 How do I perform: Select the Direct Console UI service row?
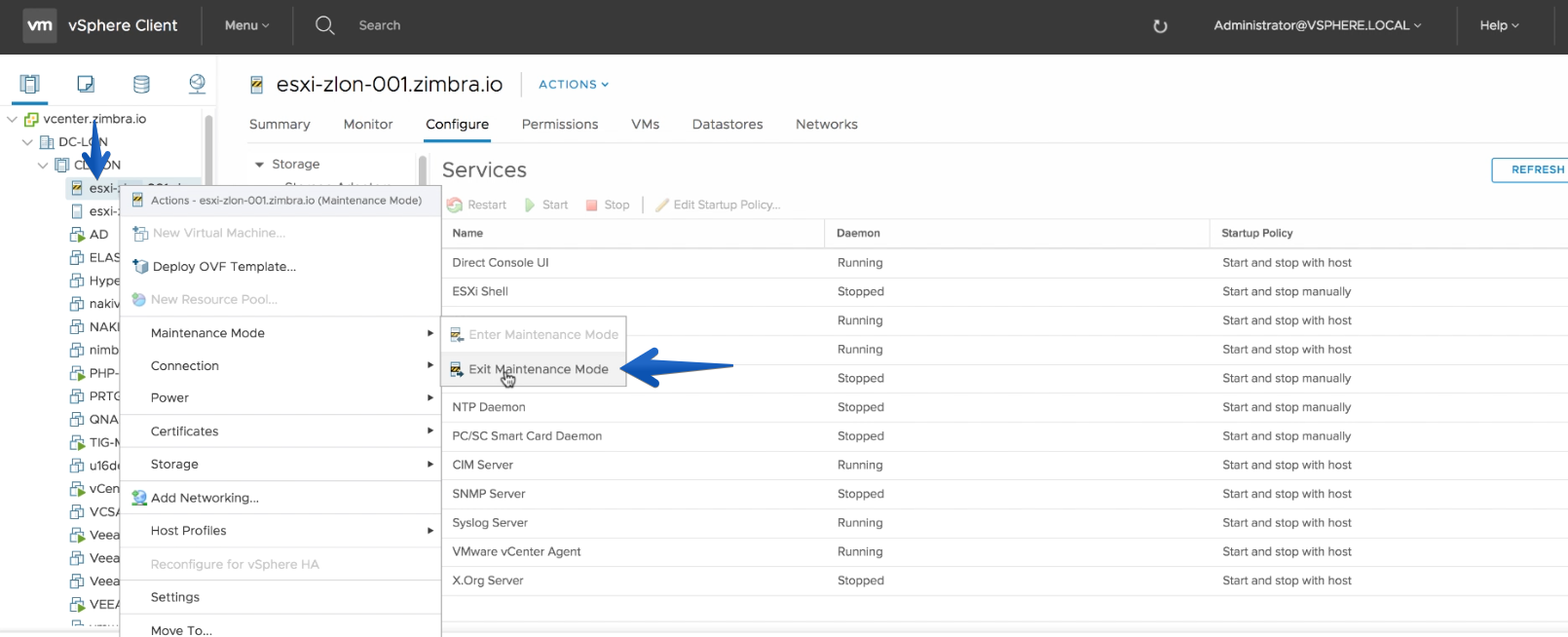click(x=1005, y=263)
